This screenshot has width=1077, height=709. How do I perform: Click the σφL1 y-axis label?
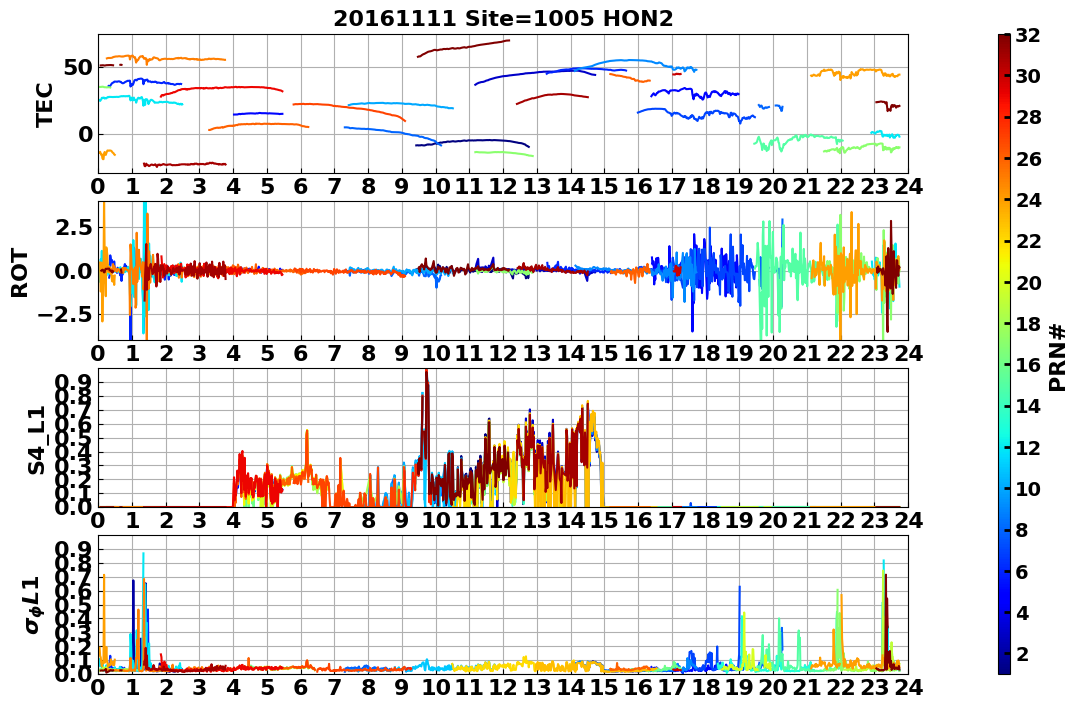pos(34,605)
